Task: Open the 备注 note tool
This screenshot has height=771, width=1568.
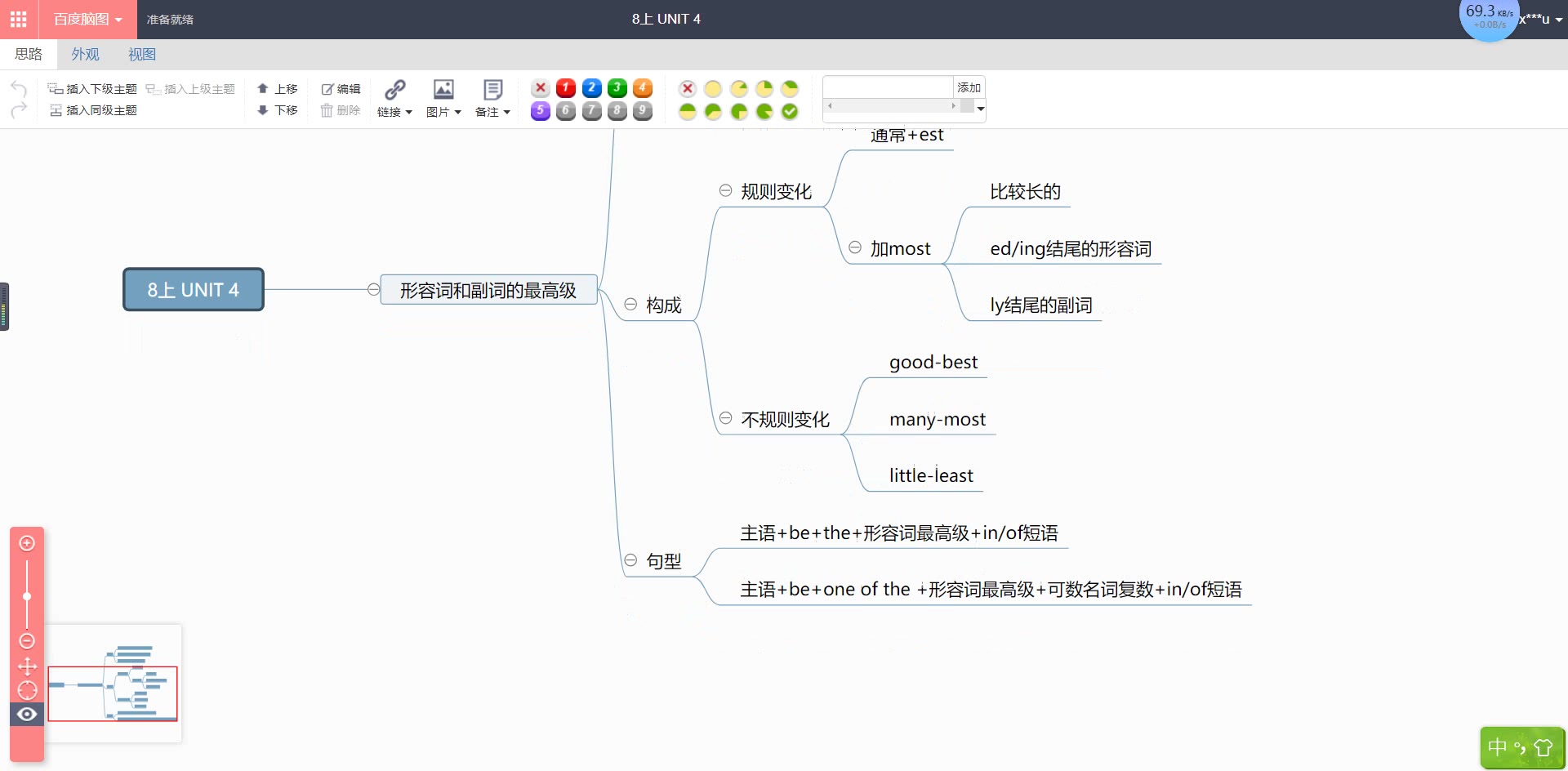Action: 492,99
